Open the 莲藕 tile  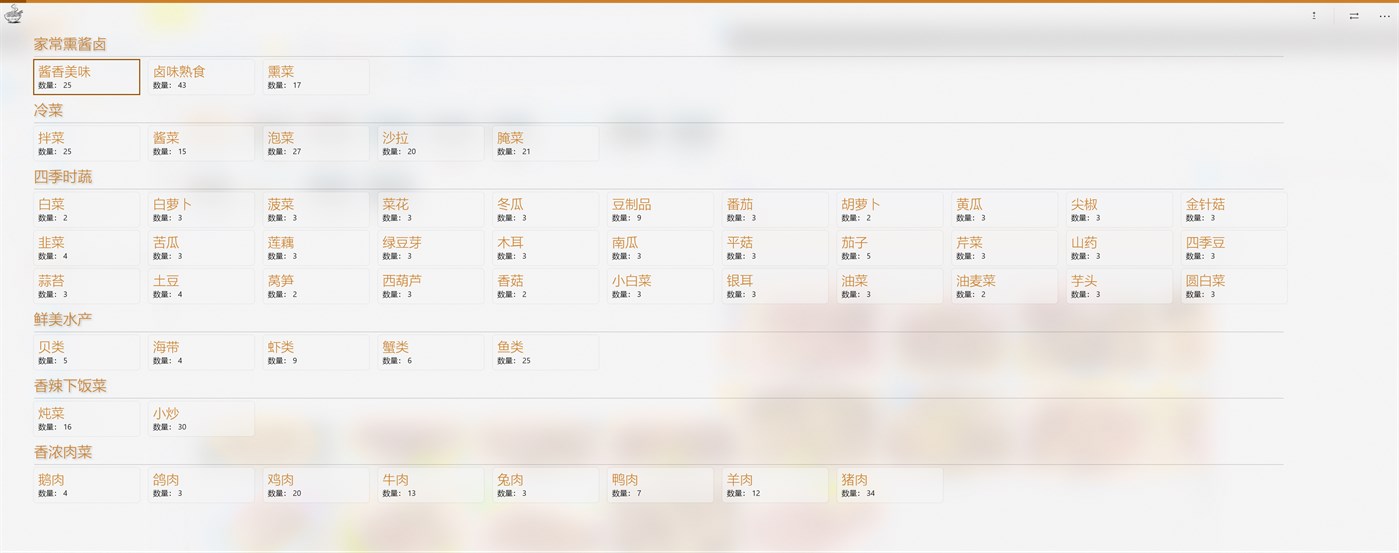tap(316, 248)
